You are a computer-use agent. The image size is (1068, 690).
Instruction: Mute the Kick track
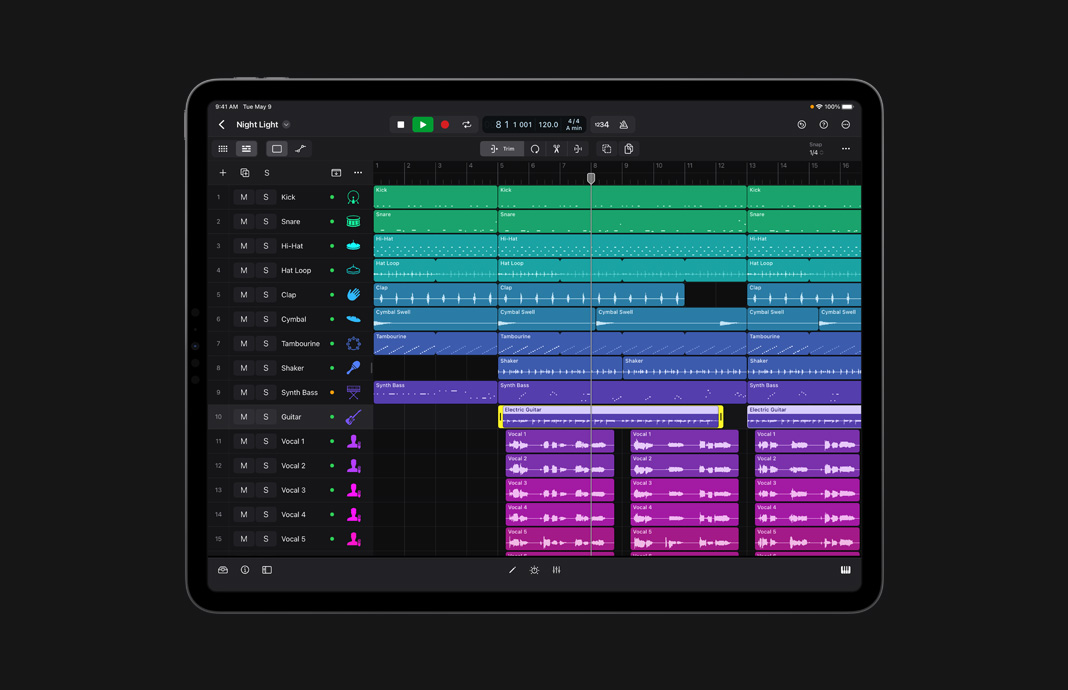[x=244, y=198]
